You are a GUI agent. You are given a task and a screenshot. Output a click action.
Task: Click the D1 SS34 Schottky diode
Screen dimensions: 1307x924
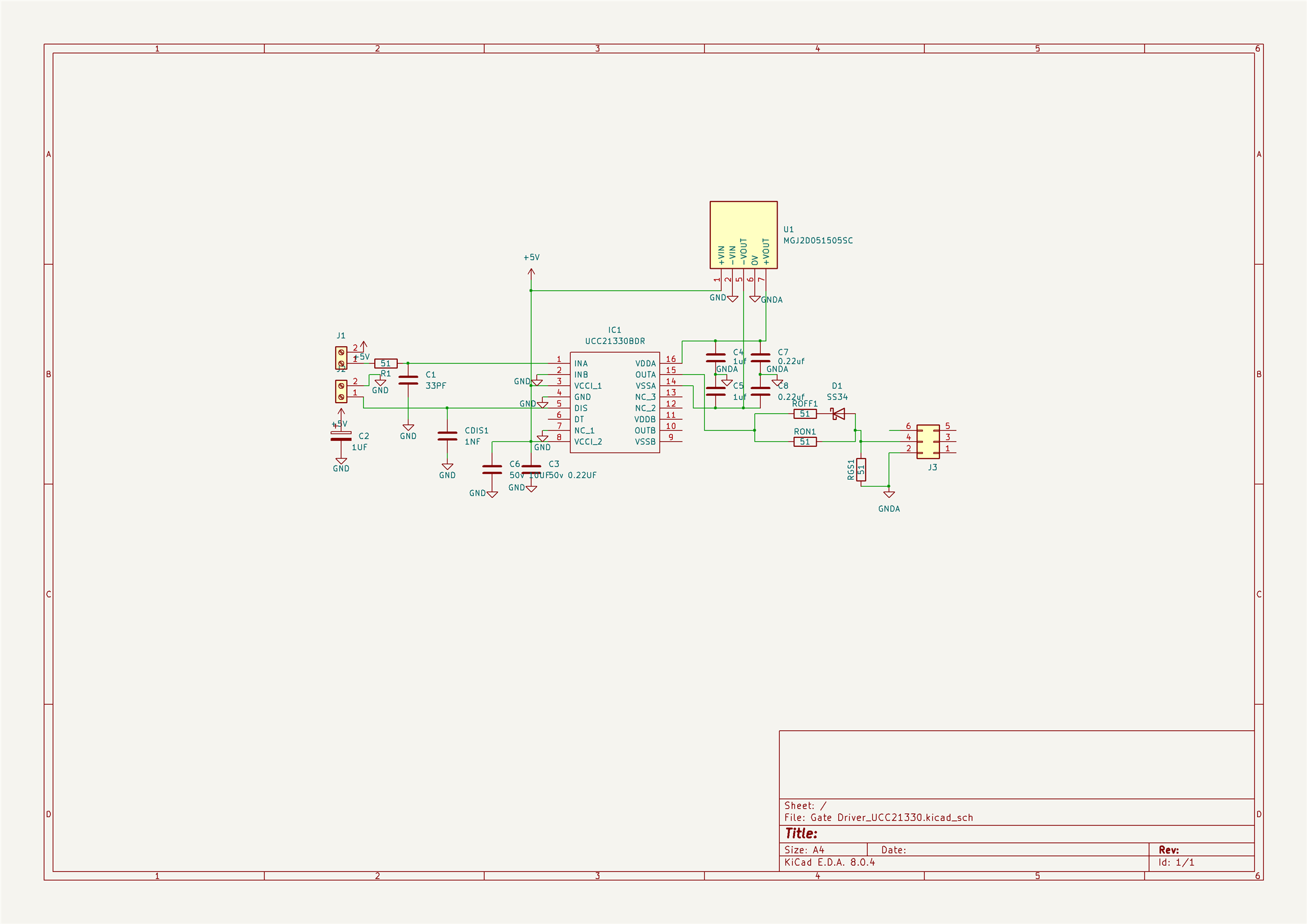tap(839, 414)
